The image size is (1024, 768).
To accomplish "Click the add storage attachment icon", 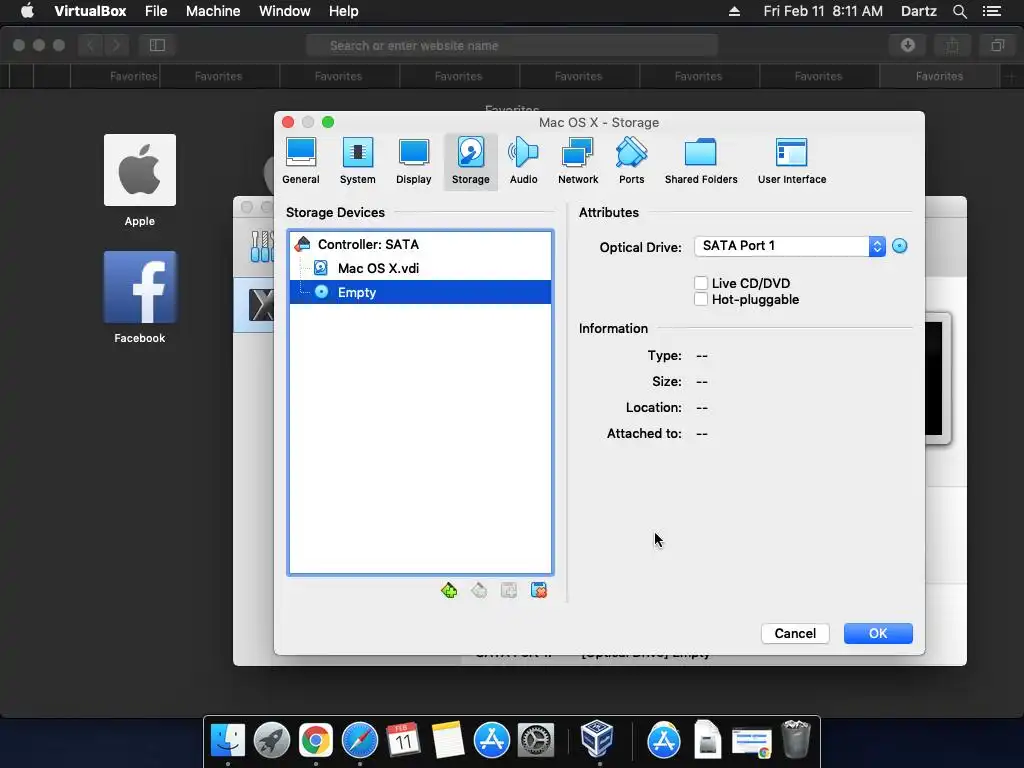I will [x=509, y=591].
